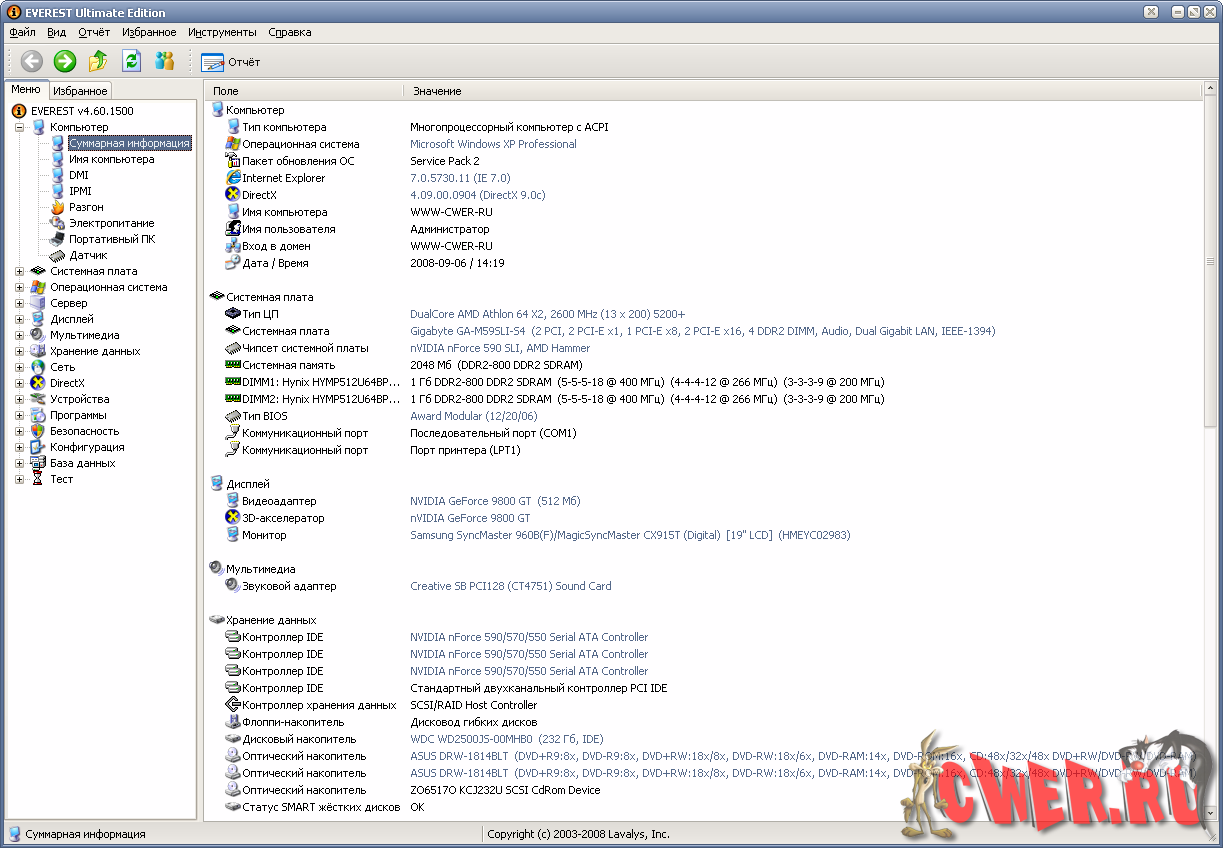Click the Refresh toolbar icon
Screen dimensions: 1223x848
pyautogui.click(x=131, y=61)
